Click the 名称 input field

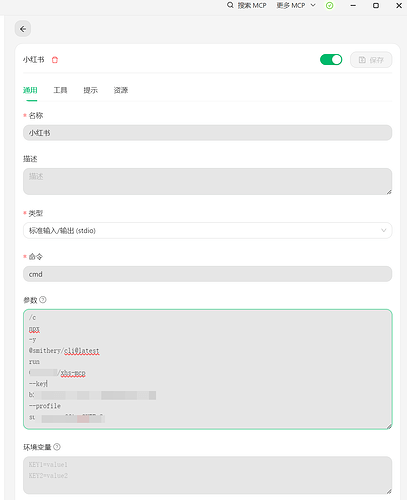[x=207, y=133]
